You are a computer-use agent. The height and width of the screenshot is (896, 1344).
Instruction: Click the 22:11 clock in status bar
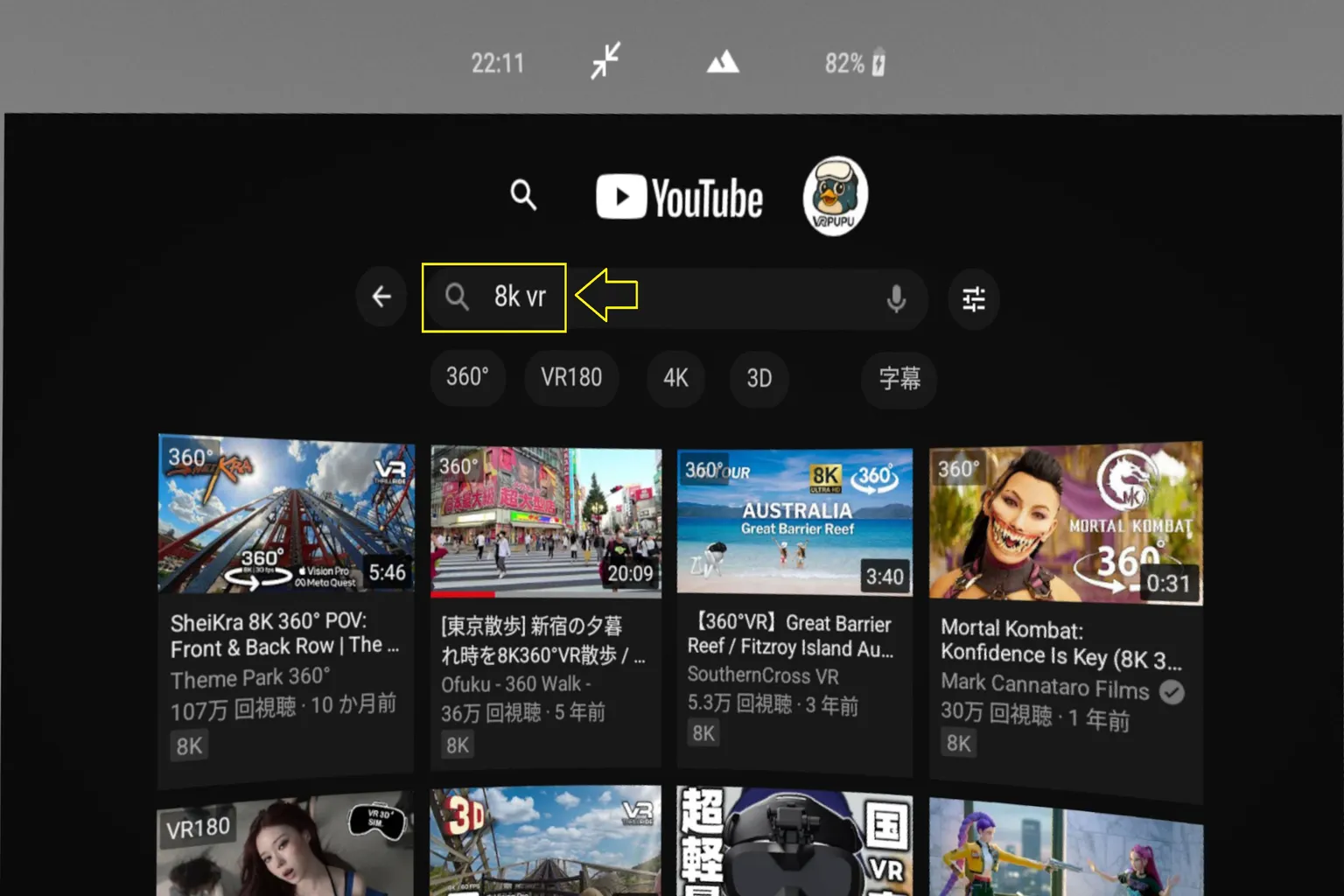coord(497,63)
